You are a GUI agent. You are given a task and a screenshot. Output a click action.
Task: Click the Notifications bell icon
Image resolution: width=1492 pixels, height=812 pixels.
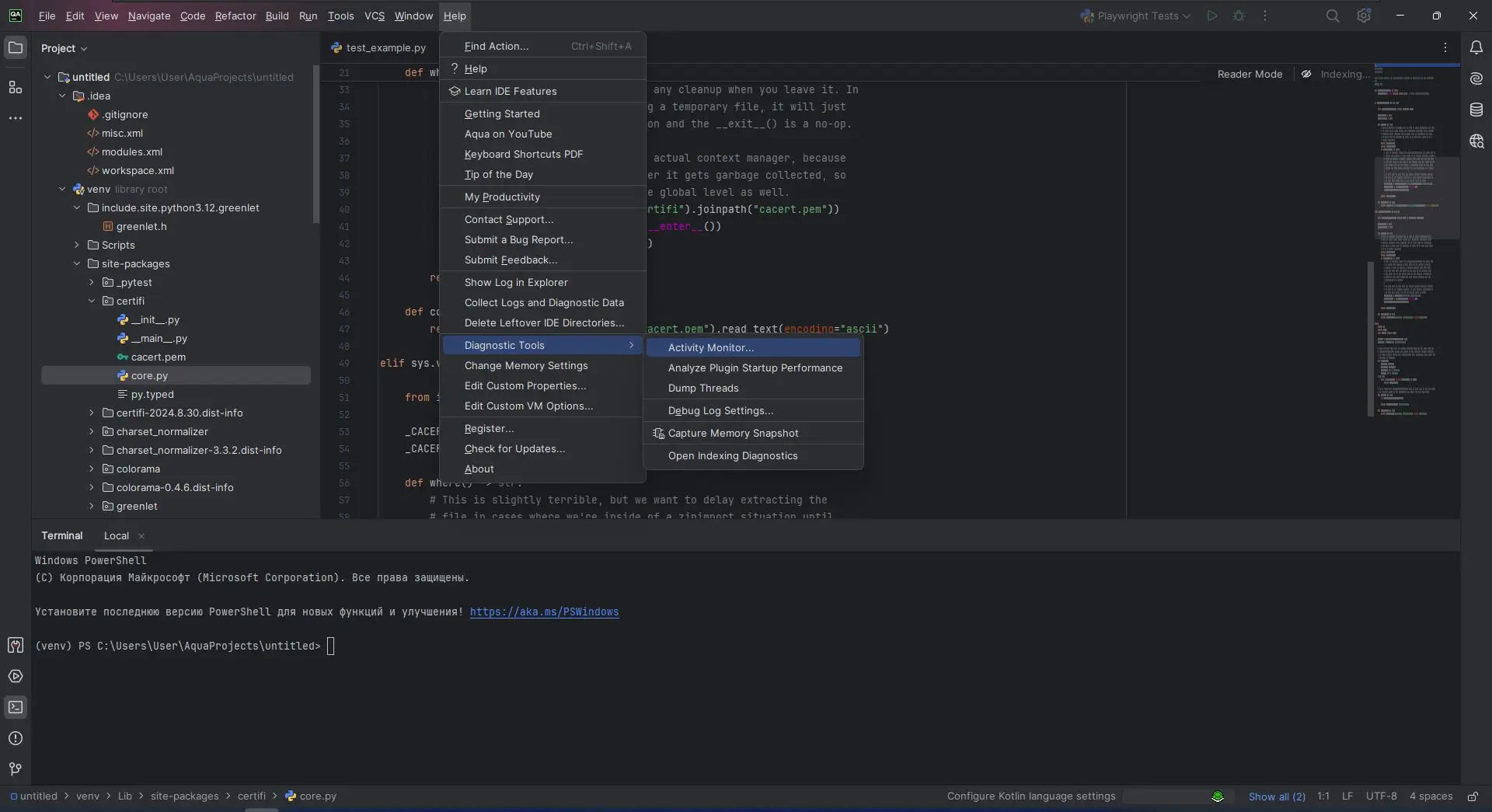pos(1476,47)
